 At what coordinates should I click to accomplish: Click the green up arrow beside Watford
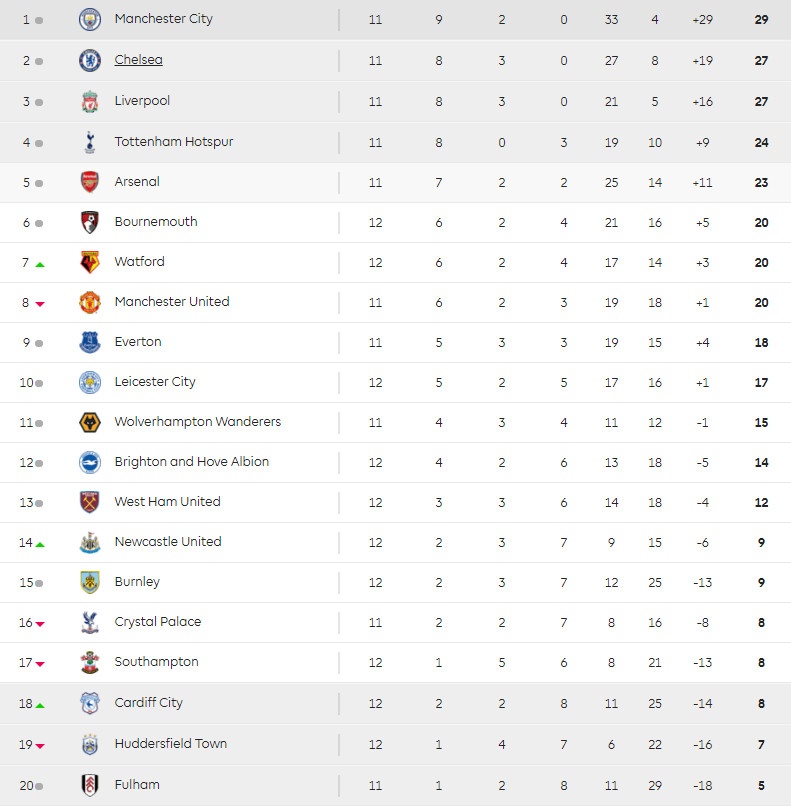pos(40,264)
